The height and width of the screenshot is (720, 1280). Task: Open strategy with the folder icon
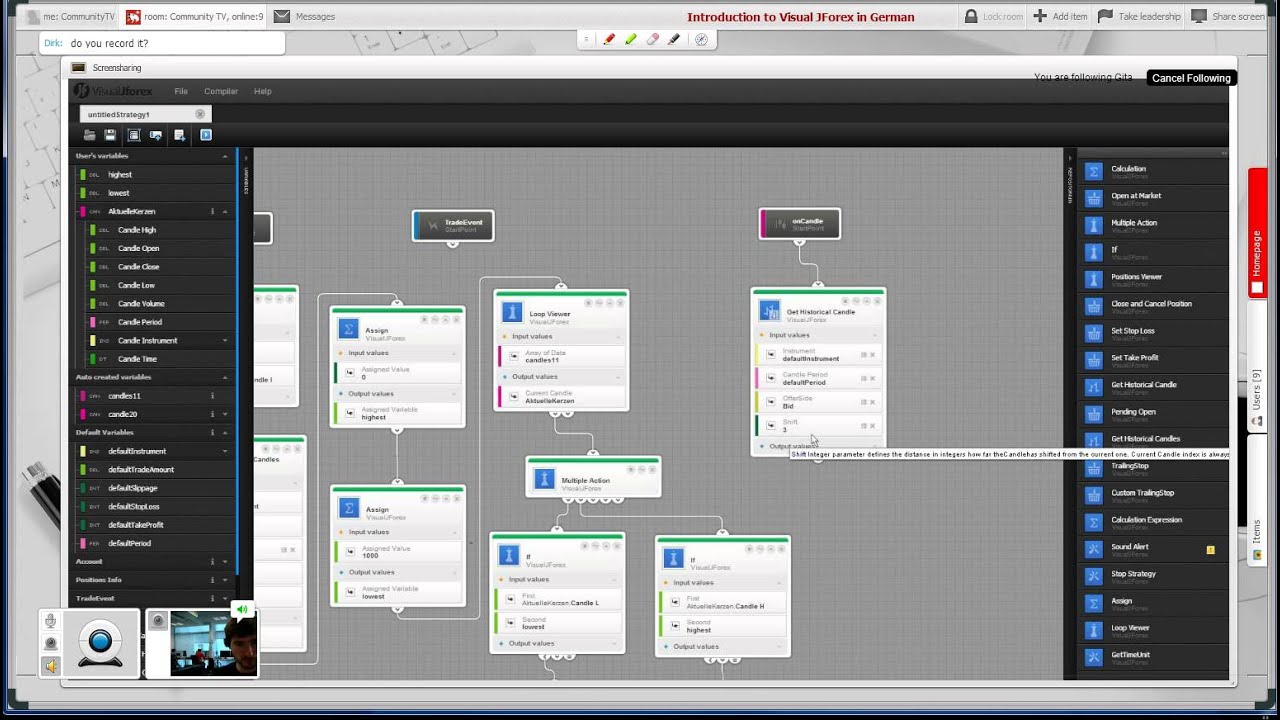tap(90, 135)
